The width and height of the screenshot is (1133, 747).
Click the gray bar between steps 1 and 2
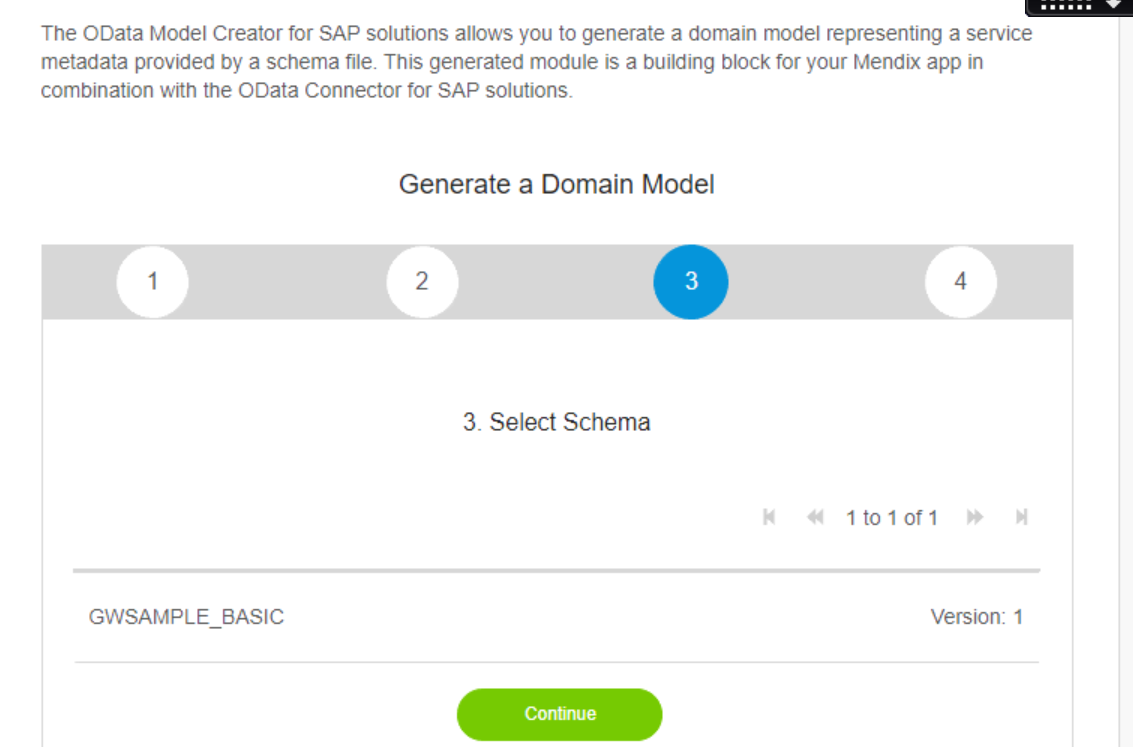tap(288, 282)
